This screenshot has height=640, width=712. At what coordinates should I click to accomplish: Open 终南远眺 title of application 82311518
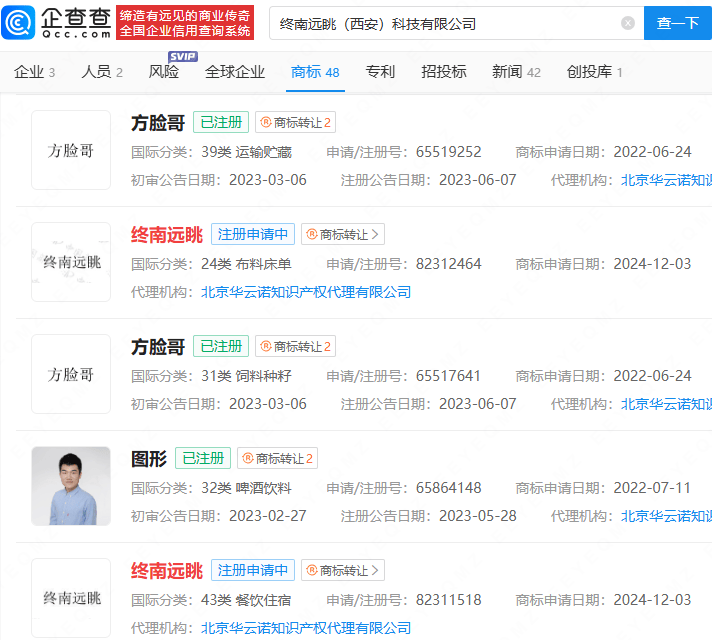point(167,571)
